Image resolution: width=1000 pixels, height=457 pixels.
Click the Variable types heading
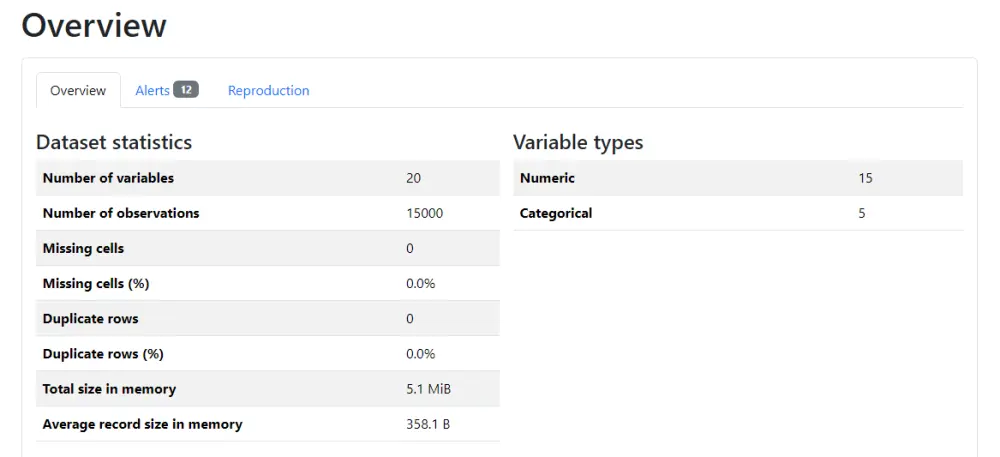(578, 142)
